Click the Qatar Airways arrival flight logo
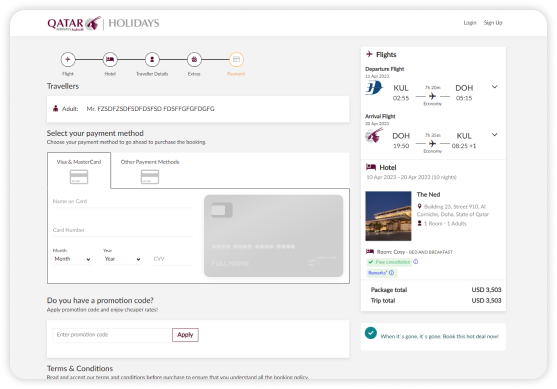Image resolution: width=557 pixels, height=389 pixels. tap(374, 135)
